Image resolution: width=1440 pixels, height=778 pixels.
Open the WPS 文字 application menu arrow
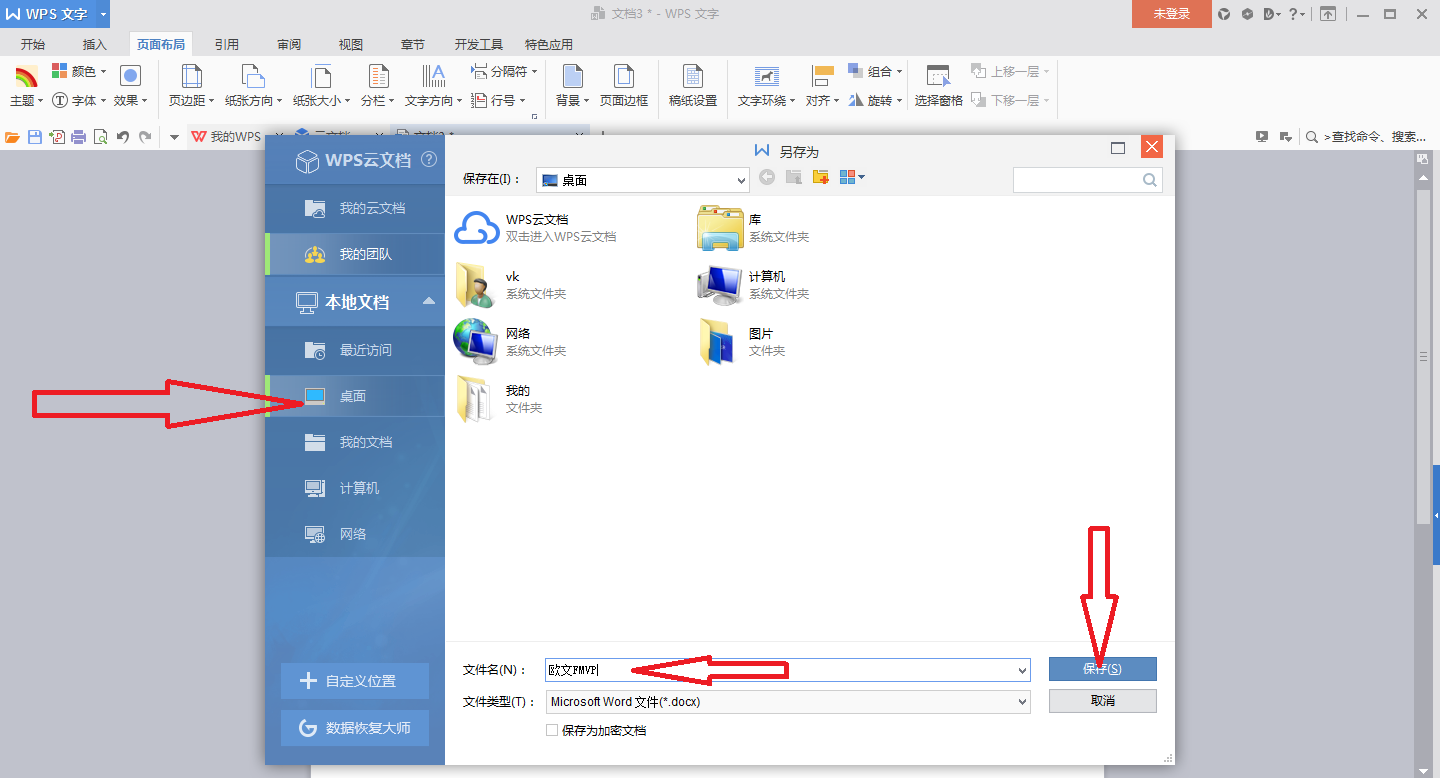tap(103, 14)
